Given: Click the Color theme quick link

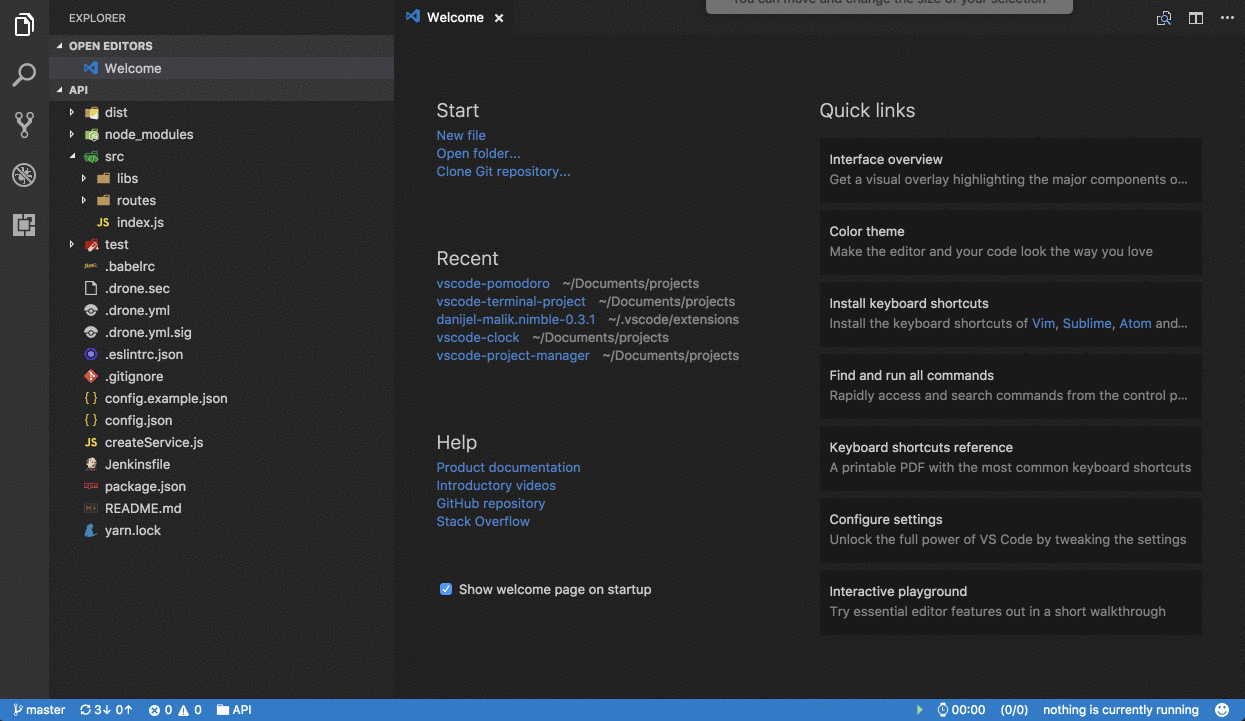Looking at the screenshot, I should coord(1011,242).
